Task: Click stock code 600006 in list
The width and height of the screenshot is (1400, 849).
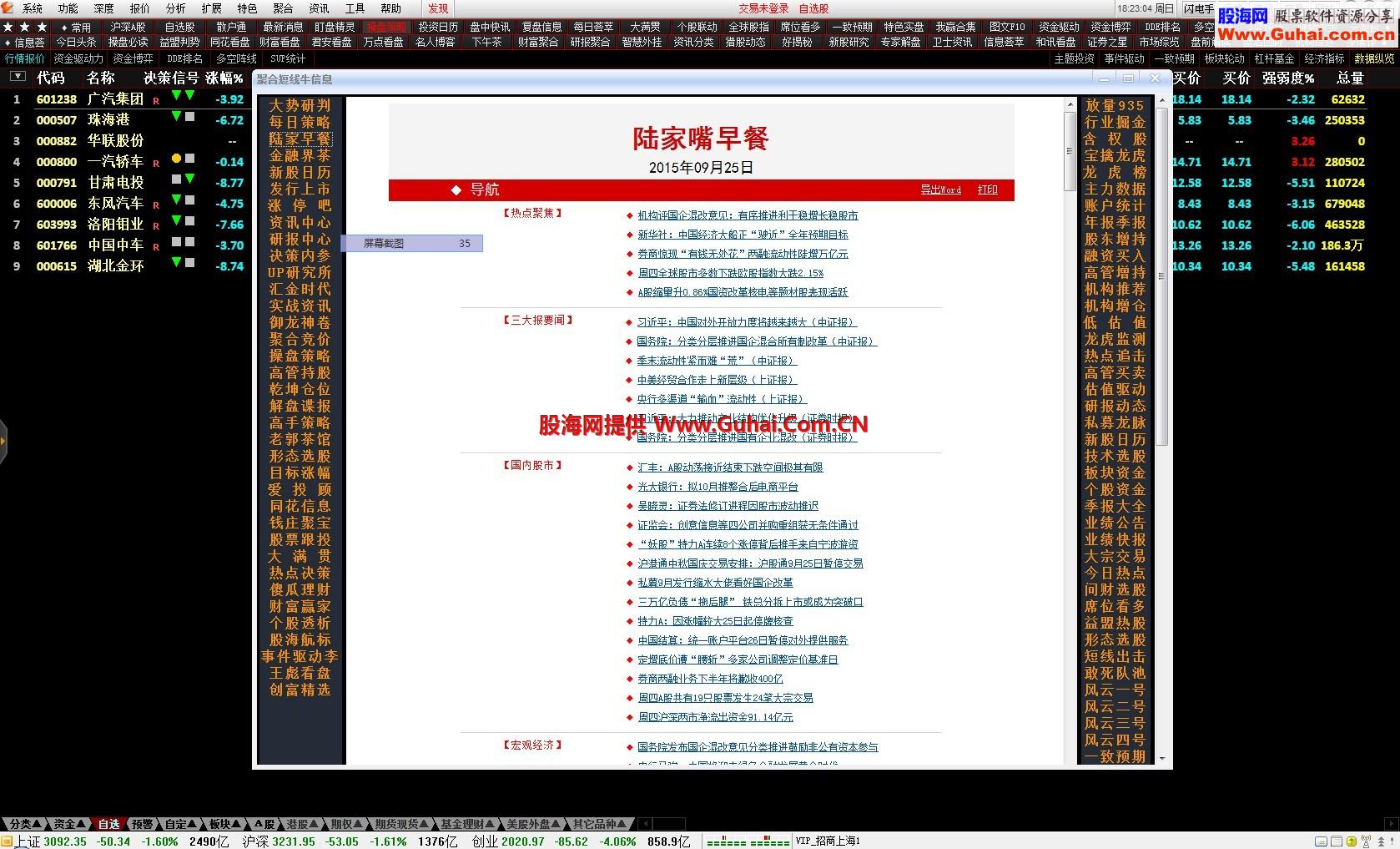Action: (x=57, y=204)
